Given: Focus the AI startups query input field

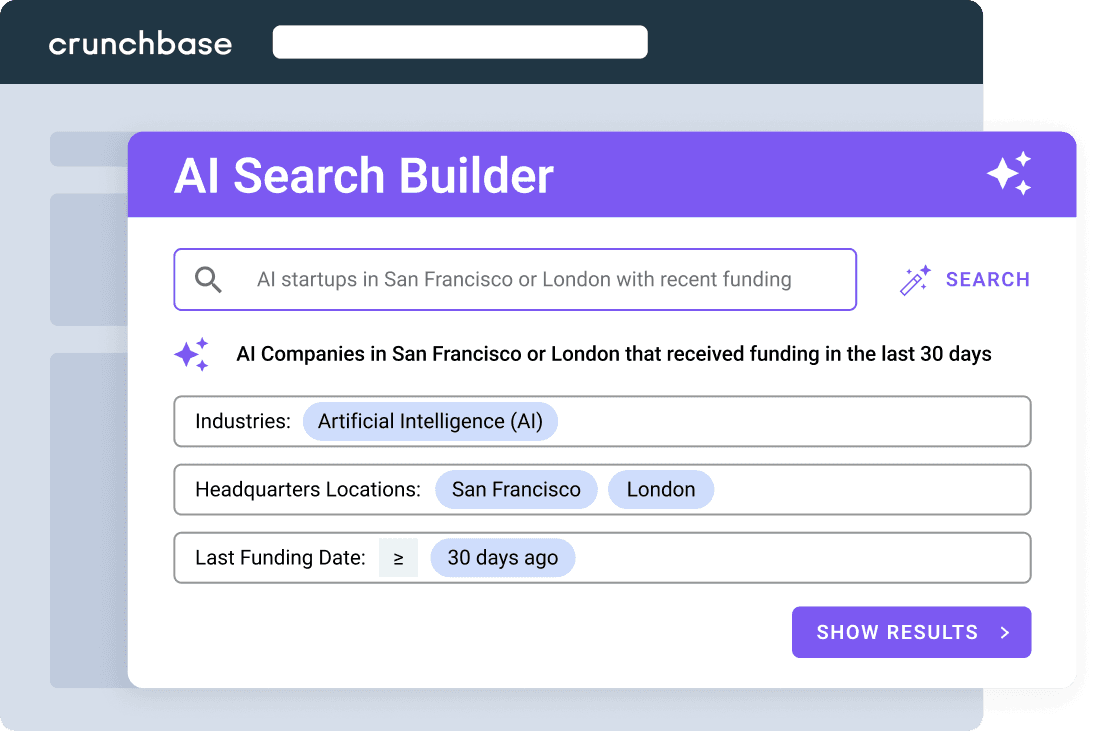Looking at the screenshot, I should coord(515,280).
